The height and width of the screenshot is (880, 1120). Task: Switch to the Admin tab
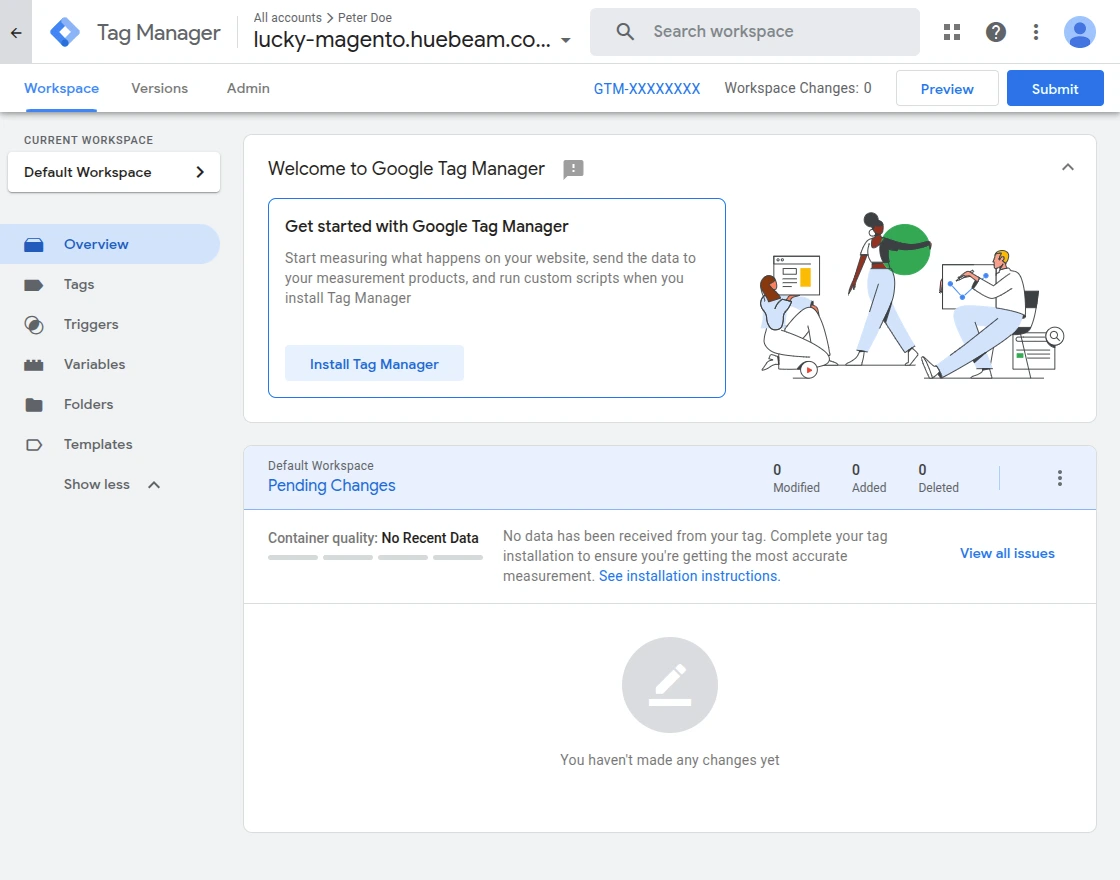pyautogui.click(x=248, y=88)
